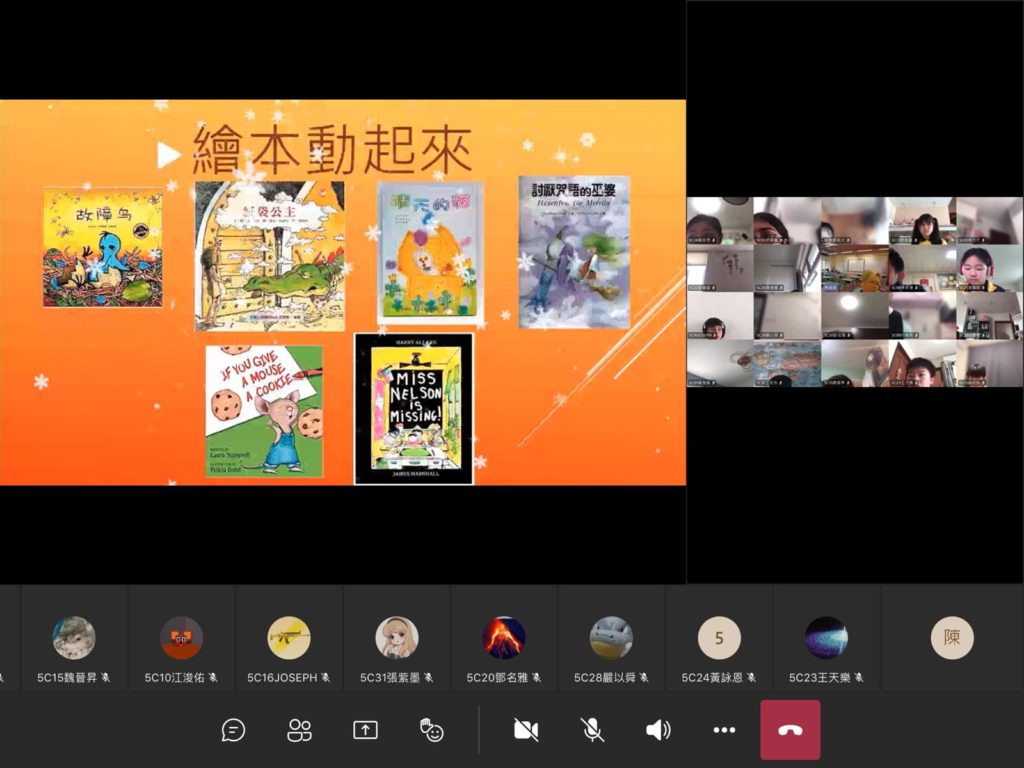Tap the 紙袋公主 dragon book cover
This screenshot has width=1024, height=768.
click(x=270, y=256)
